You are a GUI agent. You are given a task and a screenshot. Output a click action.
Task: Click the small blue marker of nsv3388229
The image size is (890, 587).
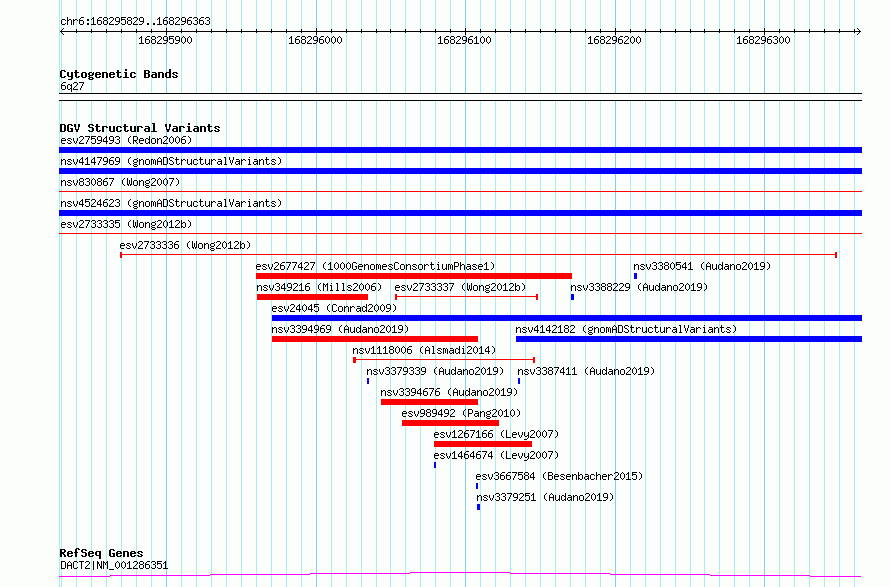pyautogui.click(x=572, y=297)
